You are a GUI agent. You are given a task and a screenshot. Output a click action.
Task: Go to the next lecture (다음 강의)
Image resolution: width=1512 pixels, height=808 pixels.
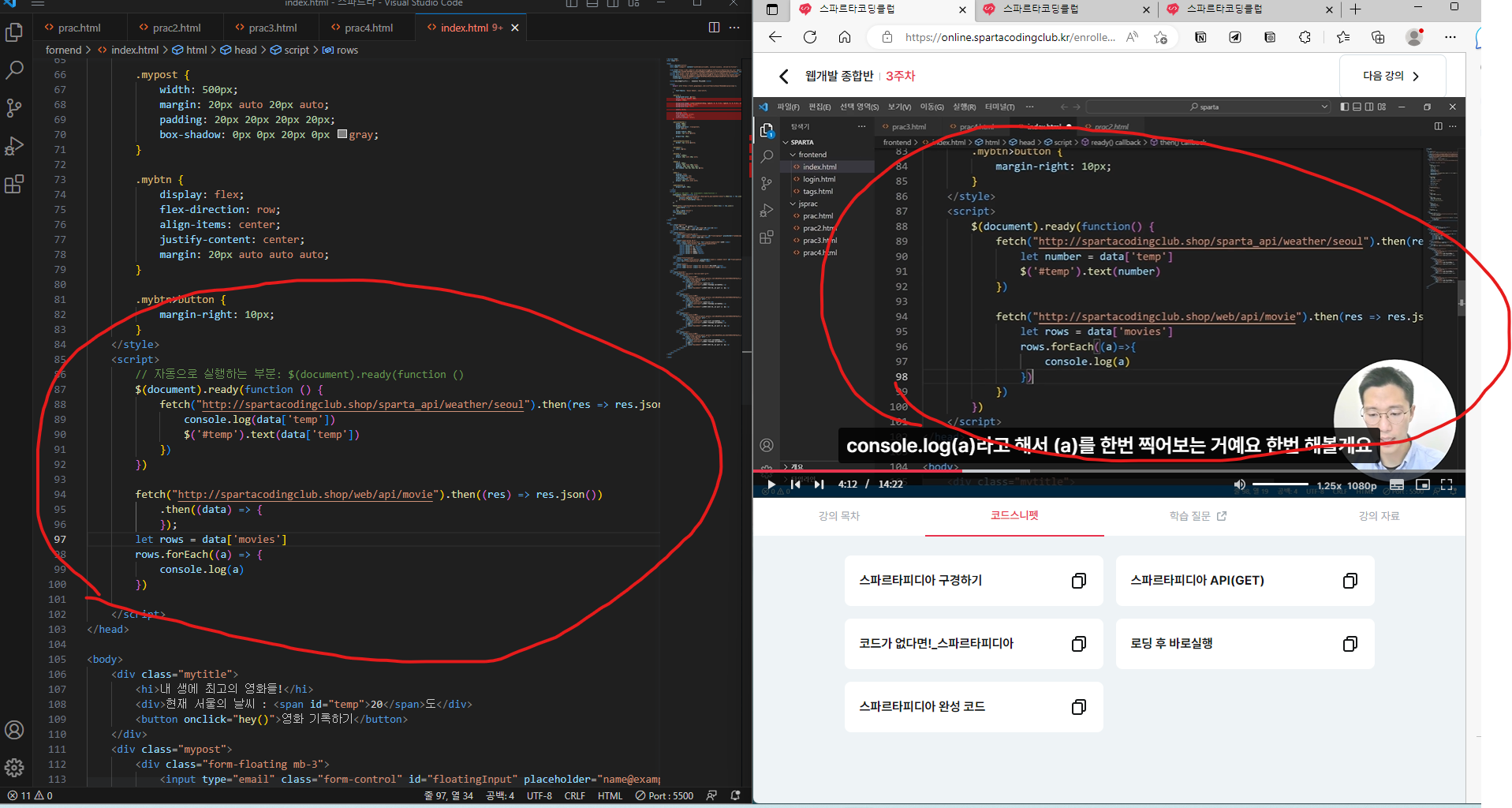pyautogui.click(x=1392, y=76)
